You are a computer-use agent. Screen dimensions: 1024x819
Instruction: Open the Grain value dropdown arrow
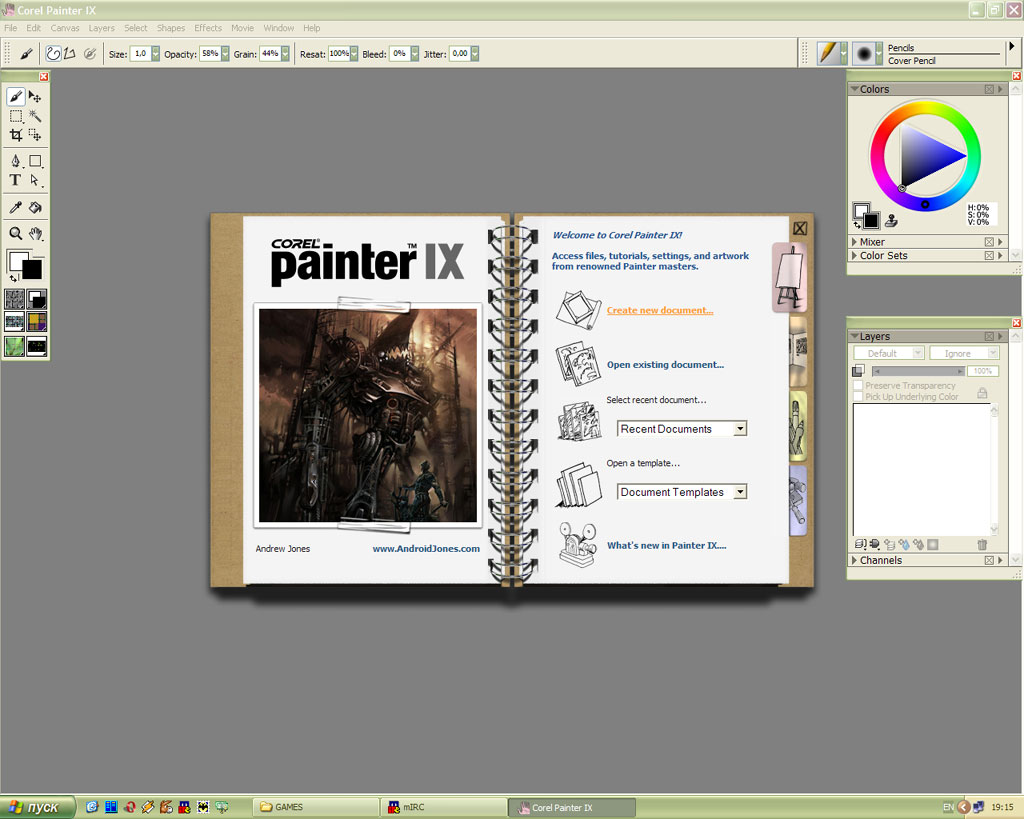(285, 54)
